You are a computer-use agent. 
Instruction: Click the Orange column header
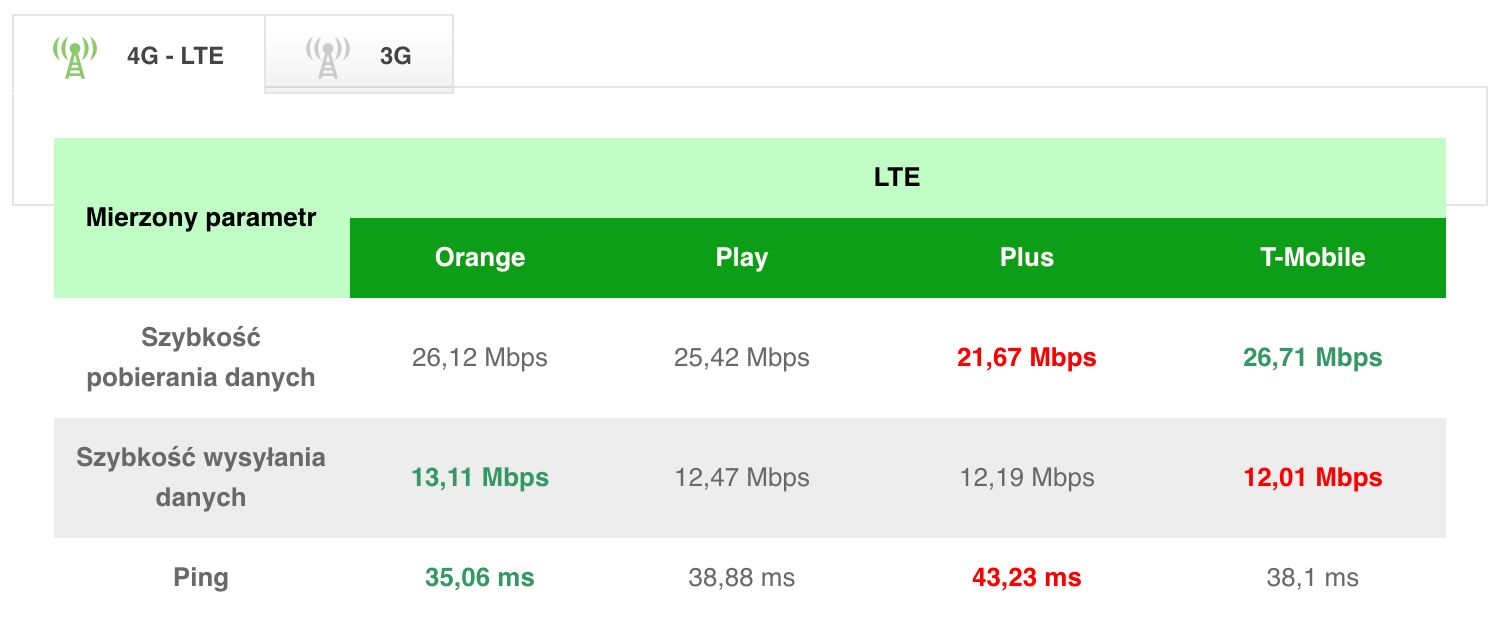tap(480, 258)
